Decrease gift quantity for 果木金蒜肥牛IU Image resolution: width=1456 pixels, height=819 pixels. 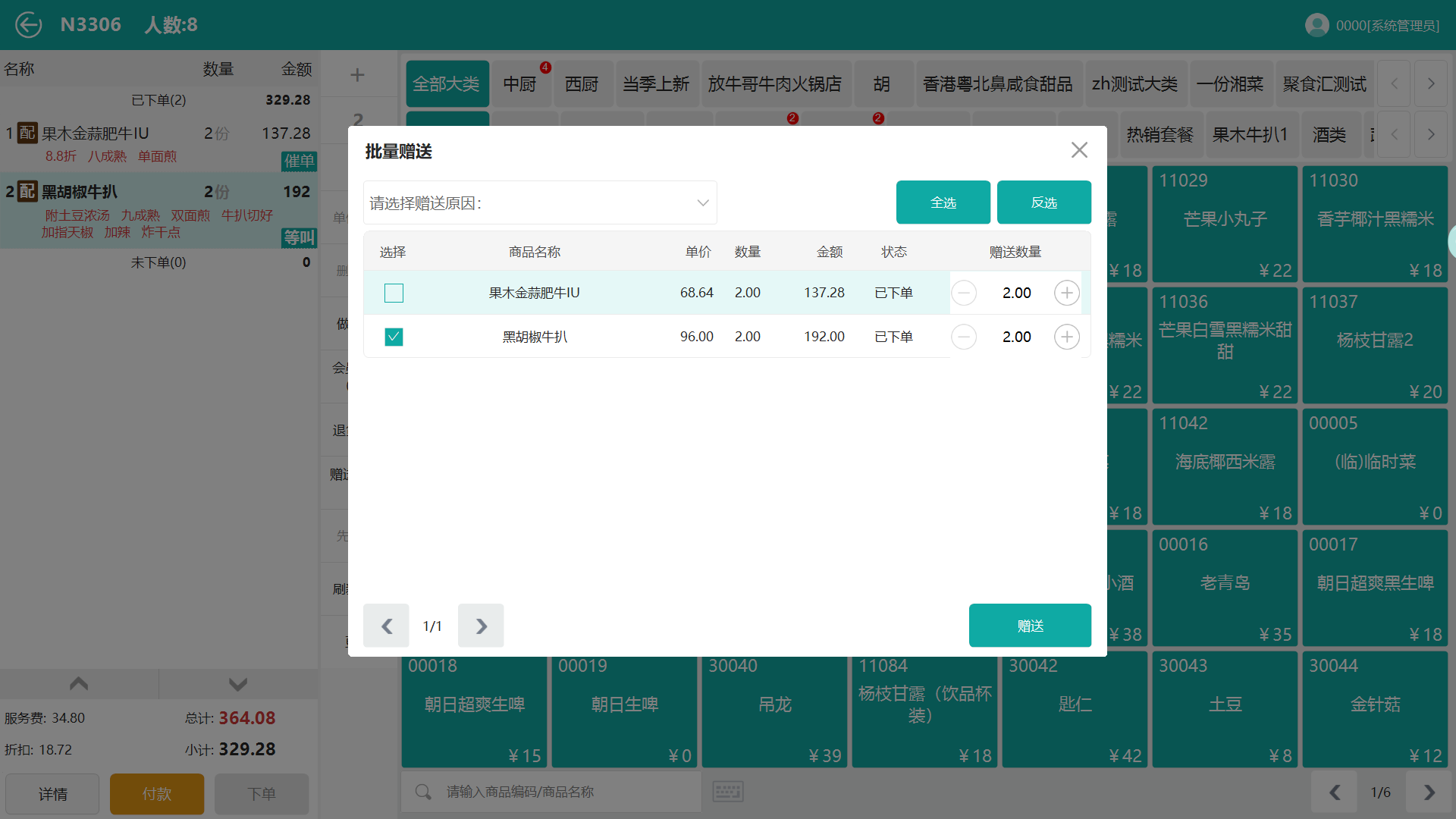click(964, 293)
